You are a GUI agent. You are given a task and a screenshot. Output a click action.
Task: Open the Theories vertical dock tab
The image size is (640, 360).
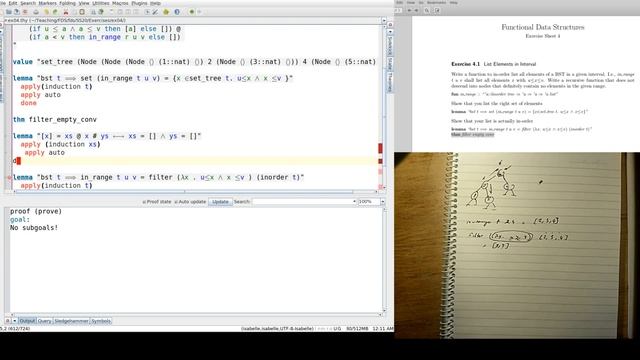[390, 82]
